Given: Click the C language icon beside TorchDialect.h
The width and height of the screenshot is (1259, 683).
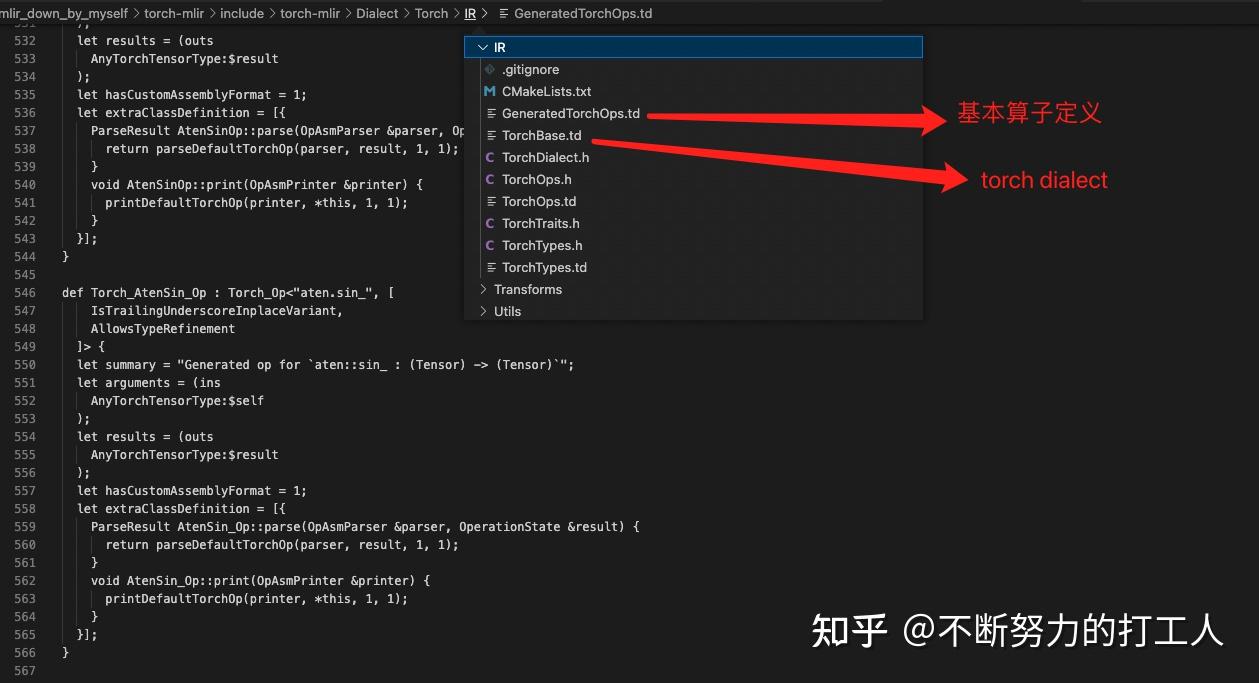Looking at the screenshot, I should (x=488, y=157).
